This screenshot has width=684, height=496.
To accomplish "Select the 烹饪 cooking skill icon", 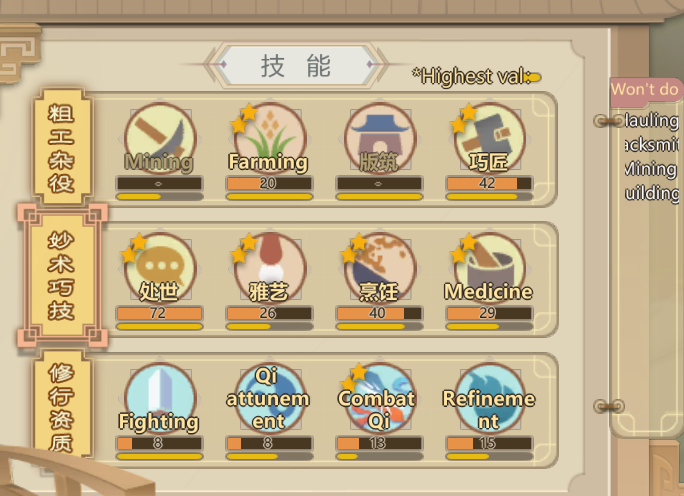I will [x=380, y=269].
